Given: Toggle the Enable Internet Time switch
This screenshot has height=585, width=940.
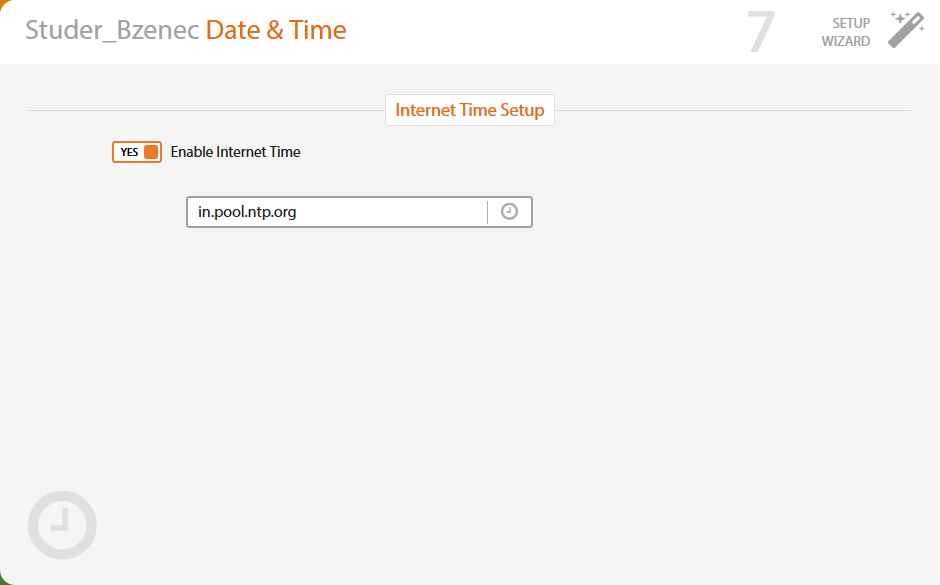Looking at the screenshot, I should pyautogui.click(x=137, y=152).
